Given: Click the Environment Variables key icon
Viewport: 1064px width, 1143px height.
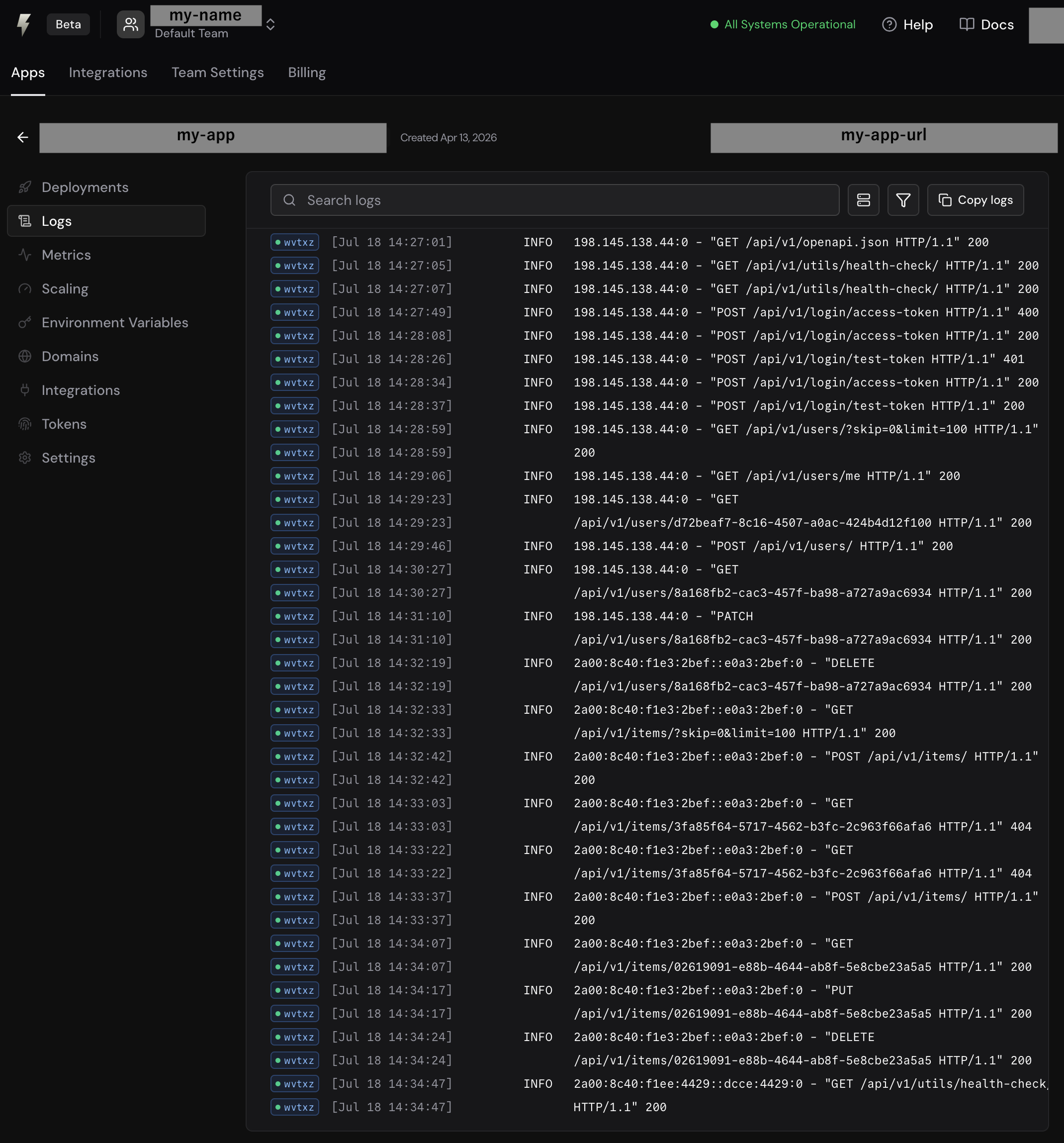Looking at the screenshot, I should point(25,322).
